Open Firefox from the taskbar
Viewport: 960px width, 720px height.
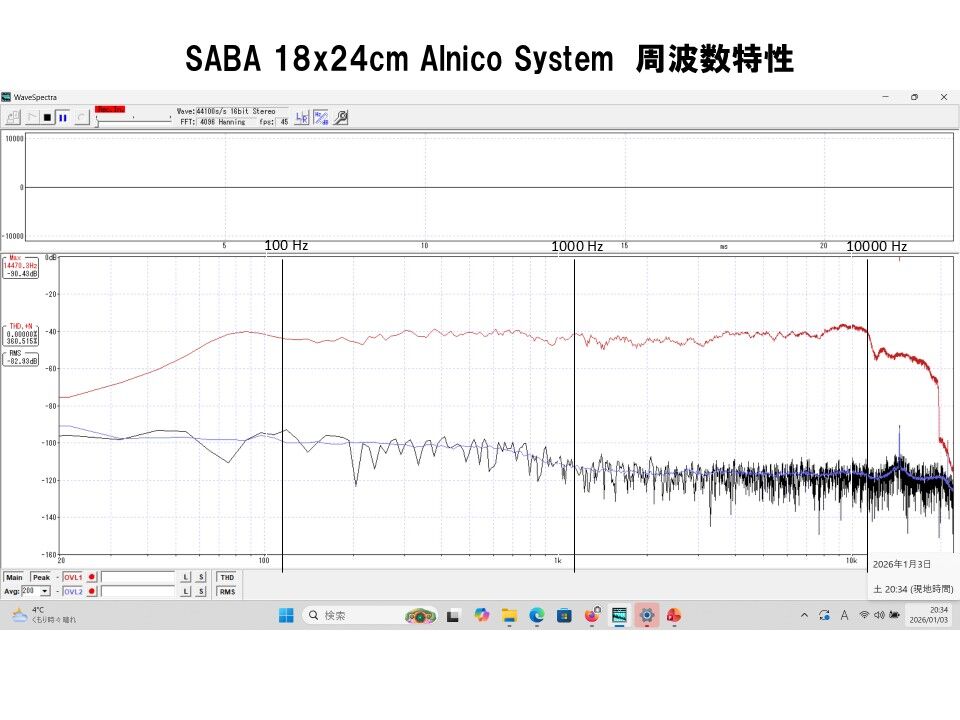click(x=592, y=615)
